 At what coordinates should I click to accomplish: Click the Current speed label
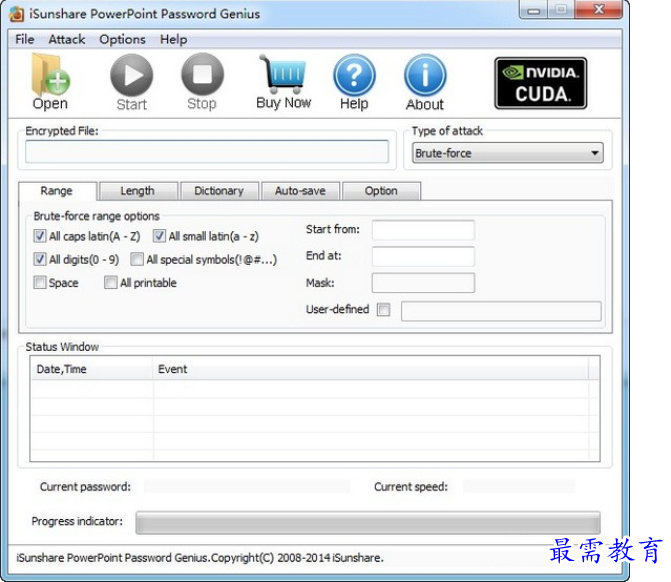tap(411, 487)
